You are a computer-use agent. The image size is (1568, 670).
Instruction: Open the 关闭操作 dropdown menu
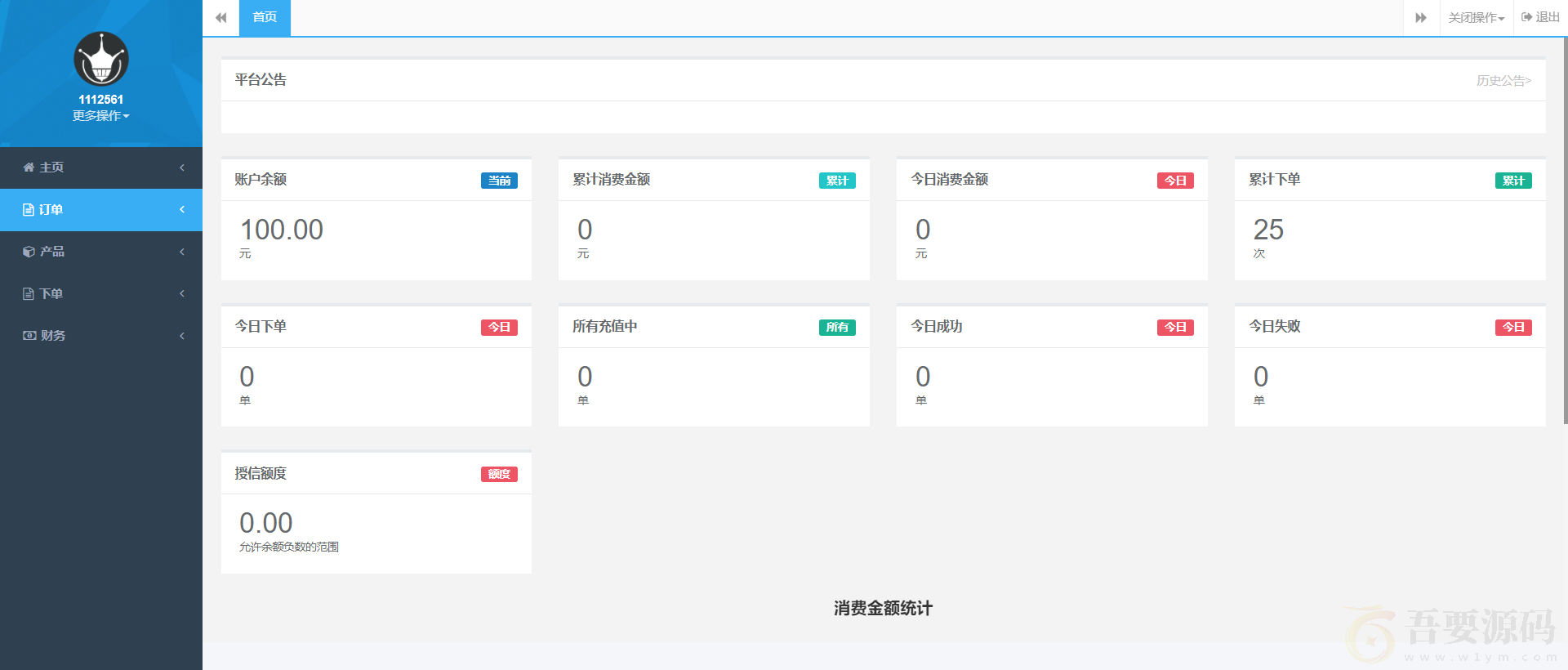click(1476, 18)
